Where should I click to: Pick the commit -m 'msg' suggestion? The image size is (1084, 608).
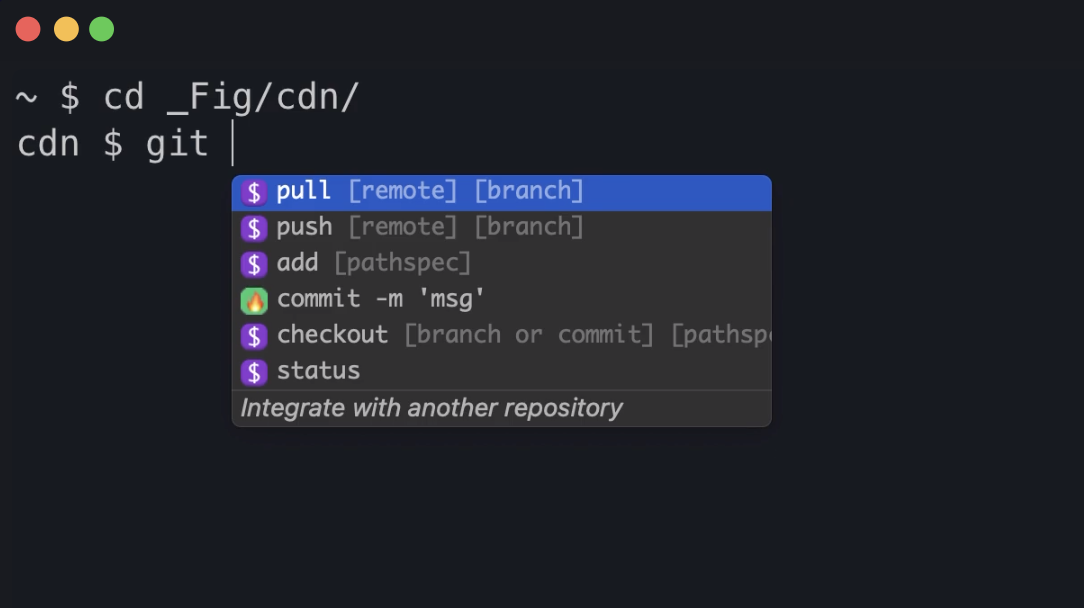click(x=380, y=300)
